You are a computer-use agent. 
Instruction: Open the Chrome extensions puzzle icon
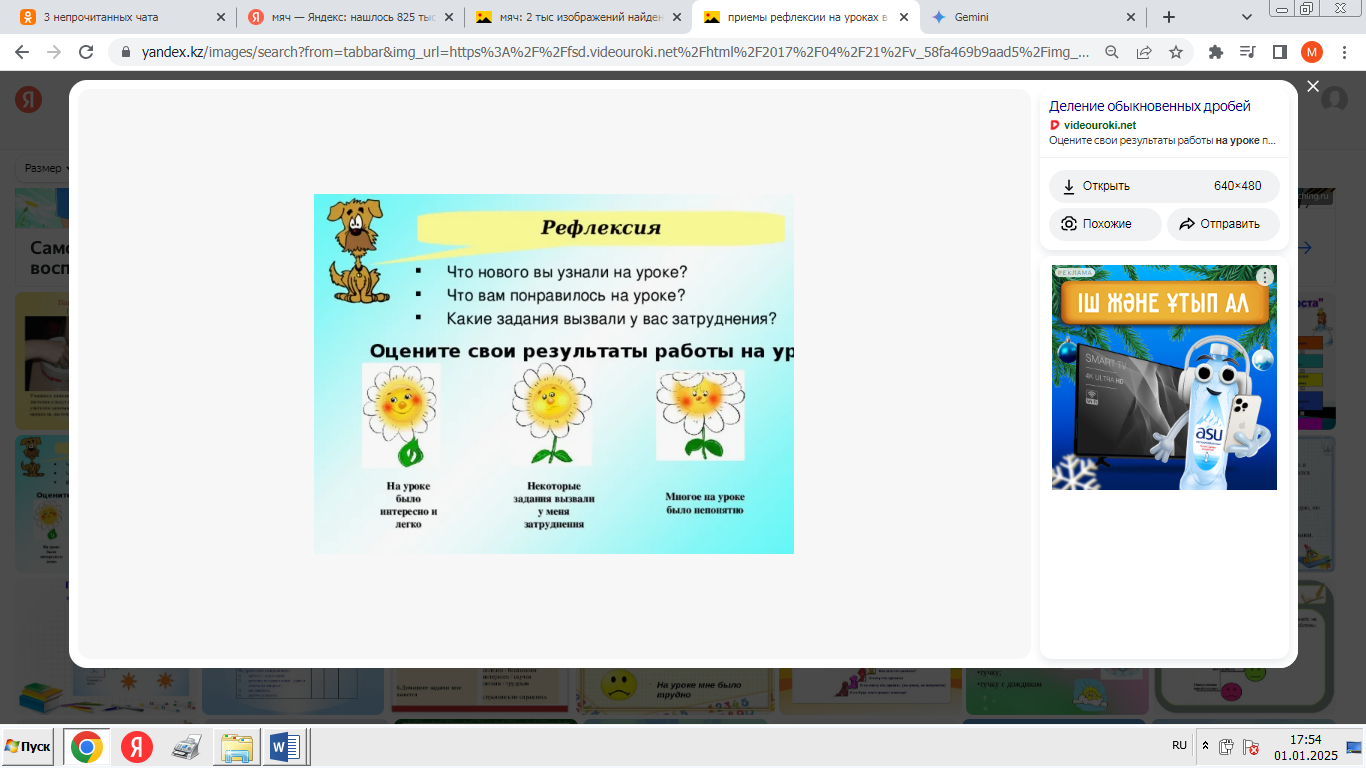(x=1216, y=52)
